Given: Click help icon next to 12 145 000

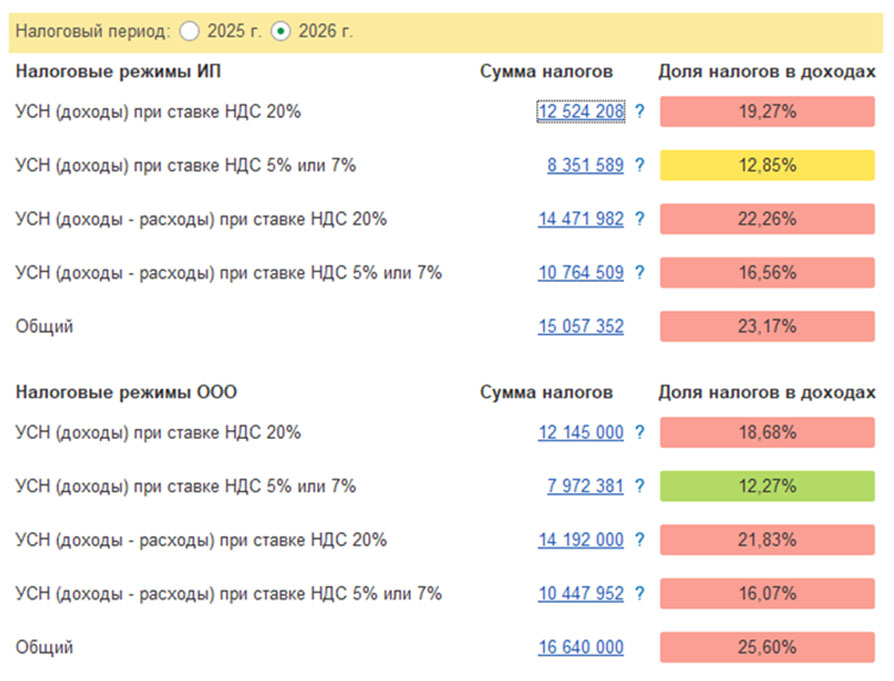Looking at the screenshot, I should click(x=640, y=433).
